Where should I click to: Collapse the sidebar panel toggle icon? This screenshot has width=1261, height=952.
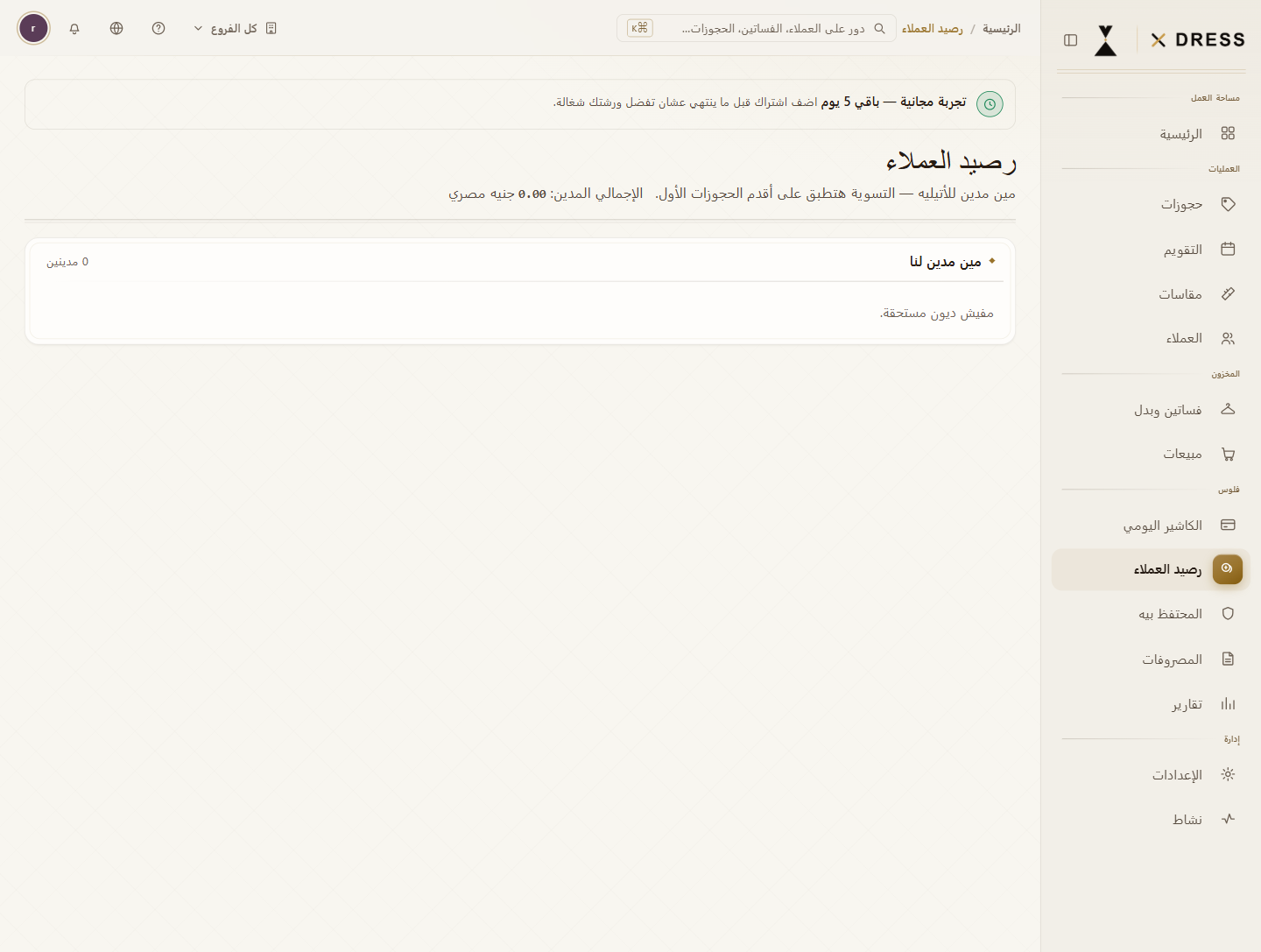click(x=1070, y=40)
